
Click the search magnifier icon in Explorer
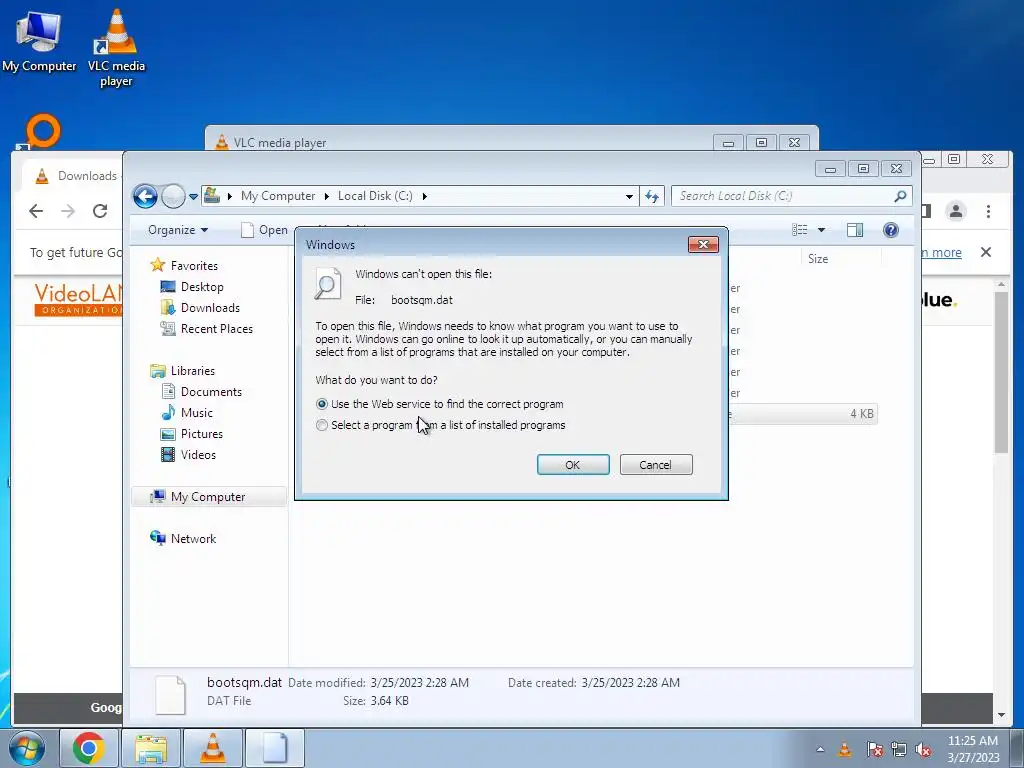tap(900, 196)
